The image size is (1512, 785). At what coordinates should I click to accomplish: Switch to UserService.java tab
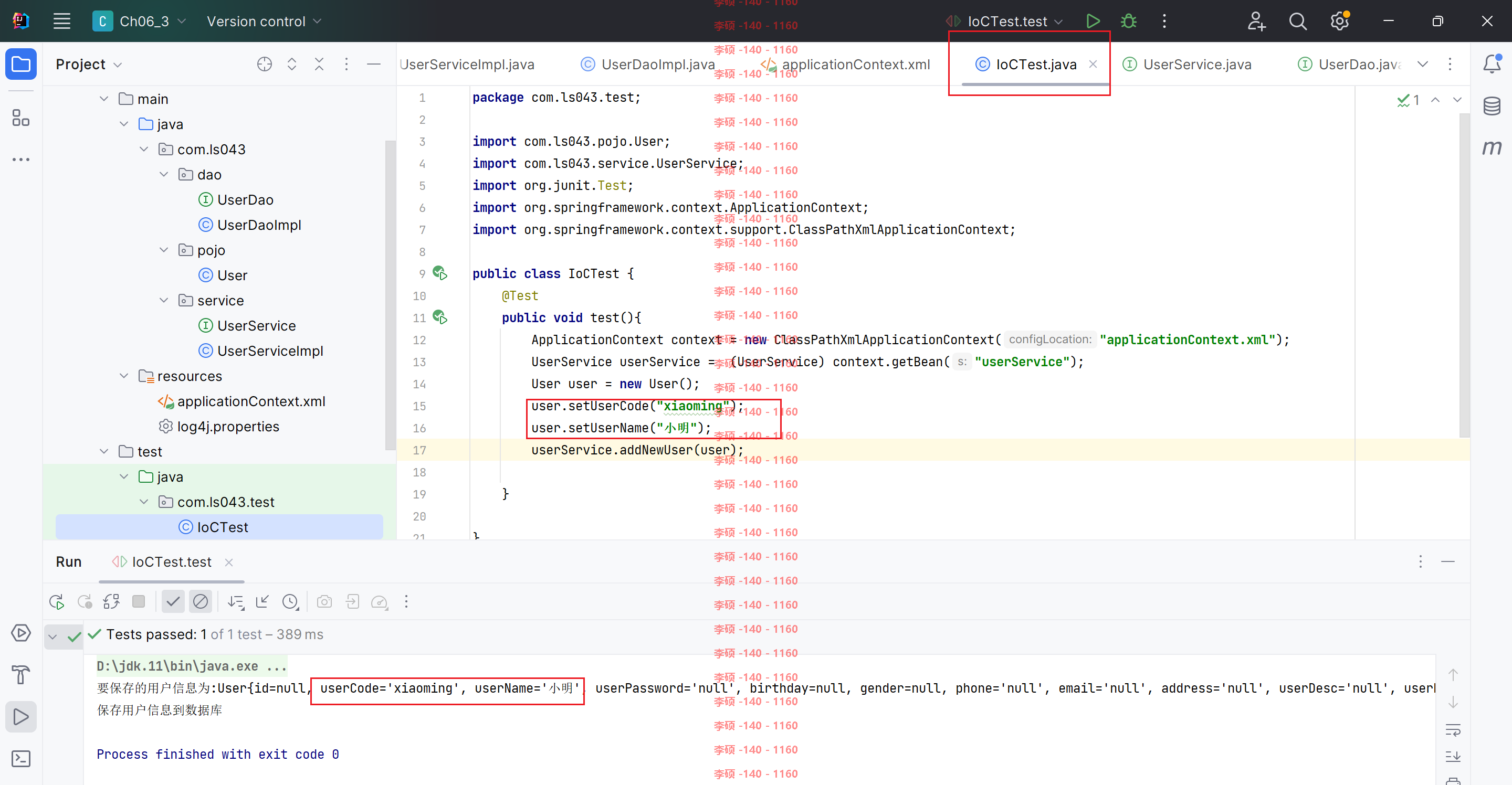[1187, 64]
